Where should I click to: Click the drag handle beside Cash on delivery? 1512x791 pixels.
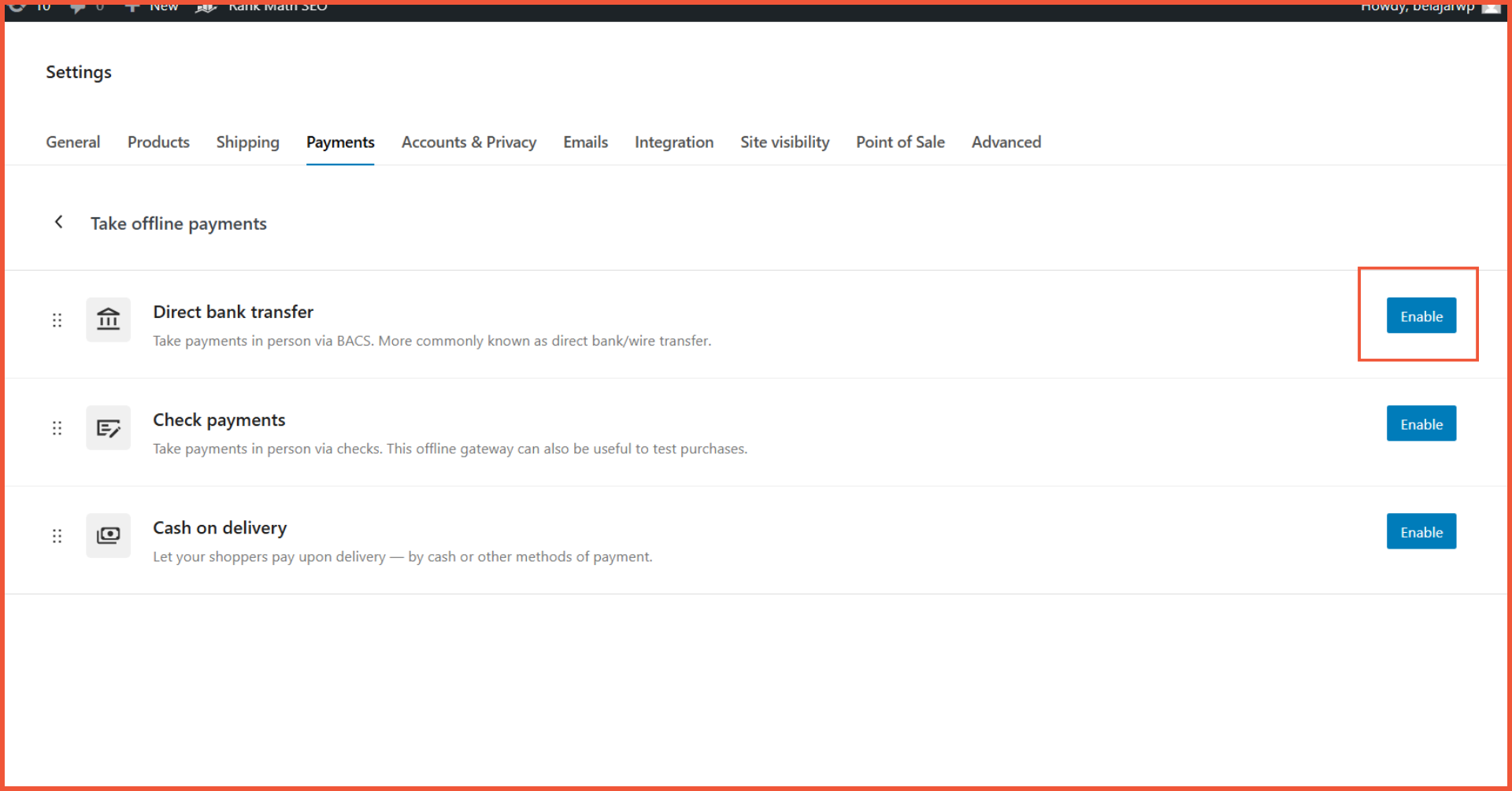pyautogui.click(x=57, y=536)
